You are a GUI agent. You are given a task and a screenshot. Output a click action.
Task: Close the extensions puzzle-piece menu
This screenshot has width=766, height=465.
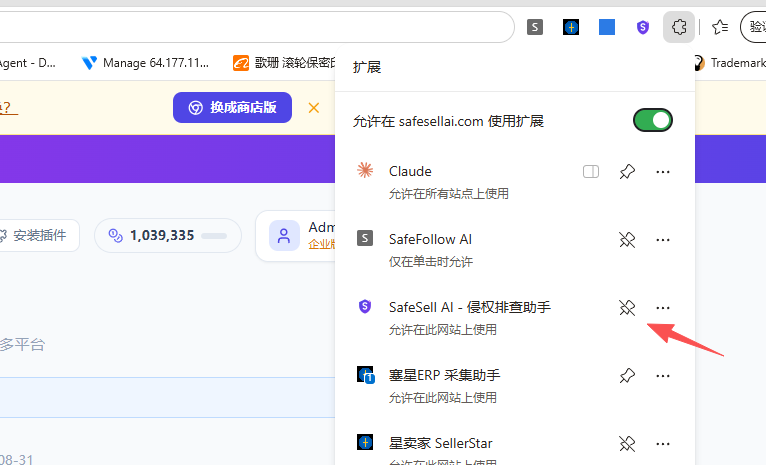point(679,27)
